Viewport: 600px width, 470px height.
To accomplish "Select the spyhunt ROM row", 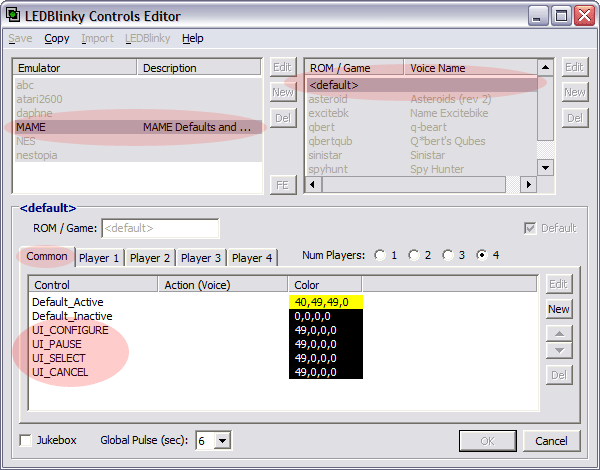I will click(421, 169).
